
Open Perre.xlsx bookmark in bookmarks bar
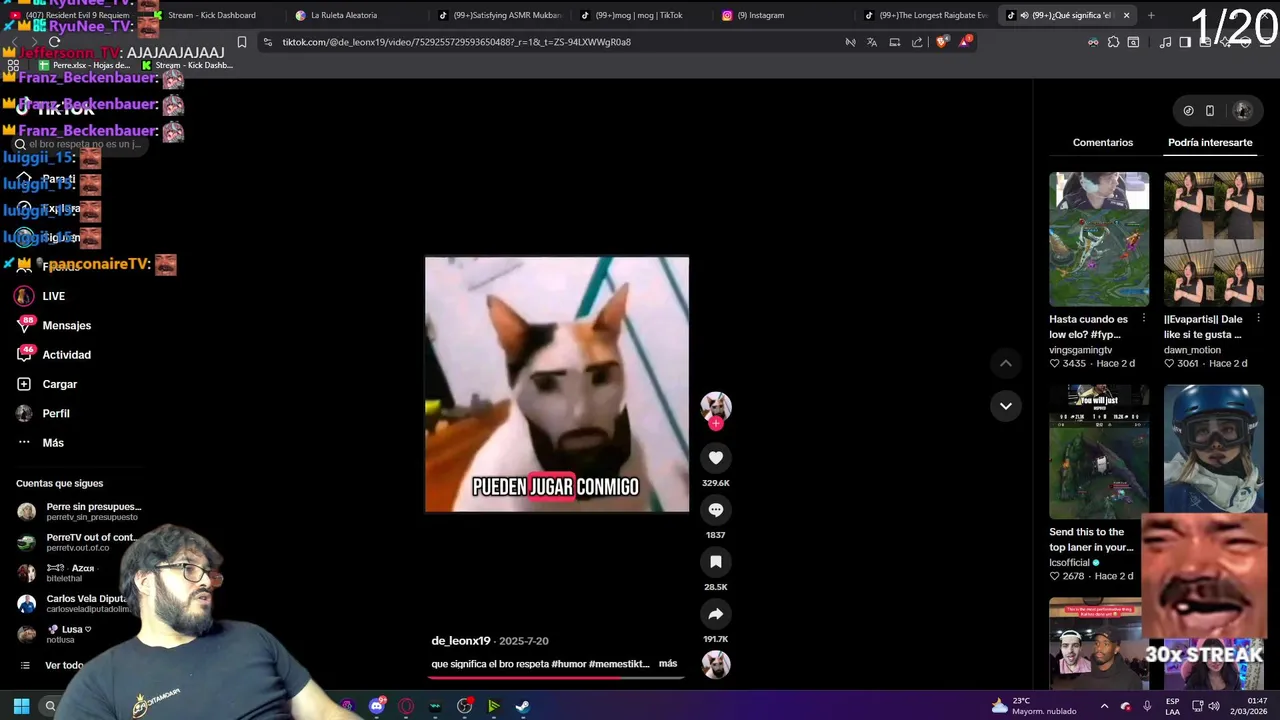pos(84,65)
